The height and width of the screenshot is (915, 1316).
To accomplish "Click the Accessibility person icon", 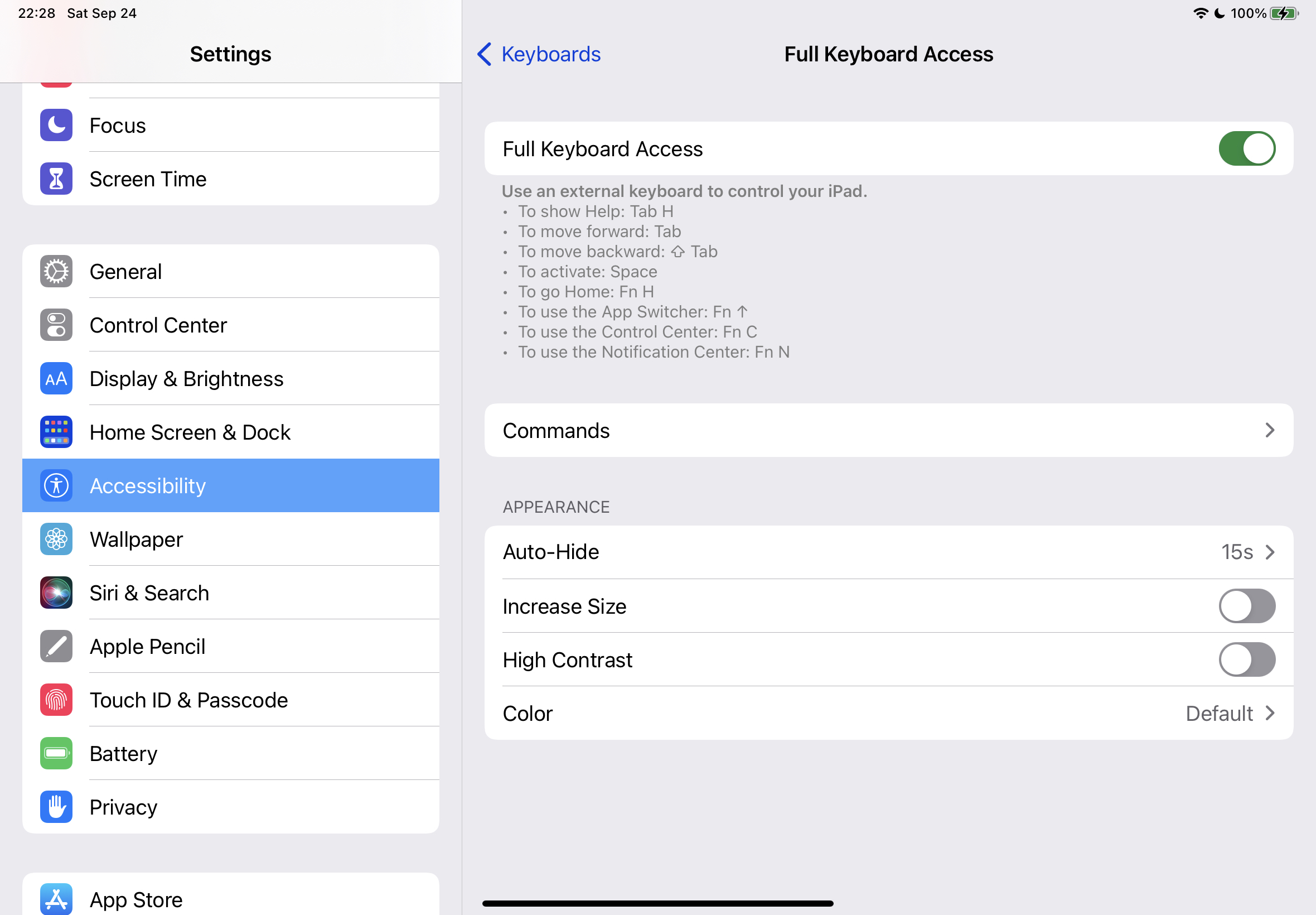I will [x=56, y=485].
